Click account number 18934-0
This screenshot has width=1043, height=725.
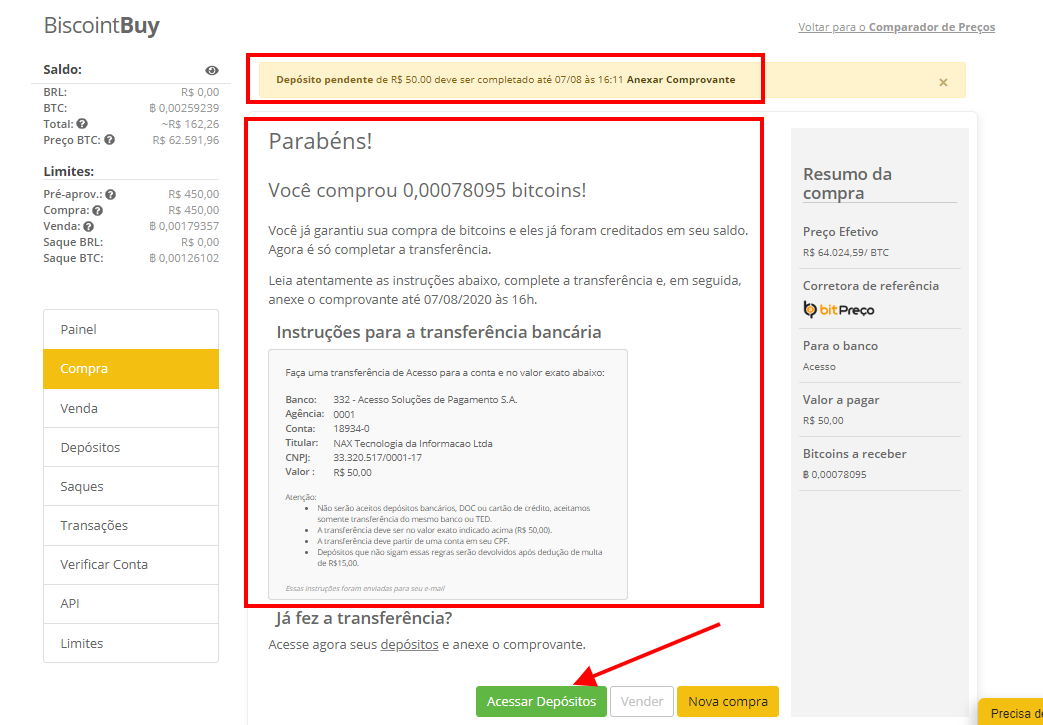tap(351, 428)
